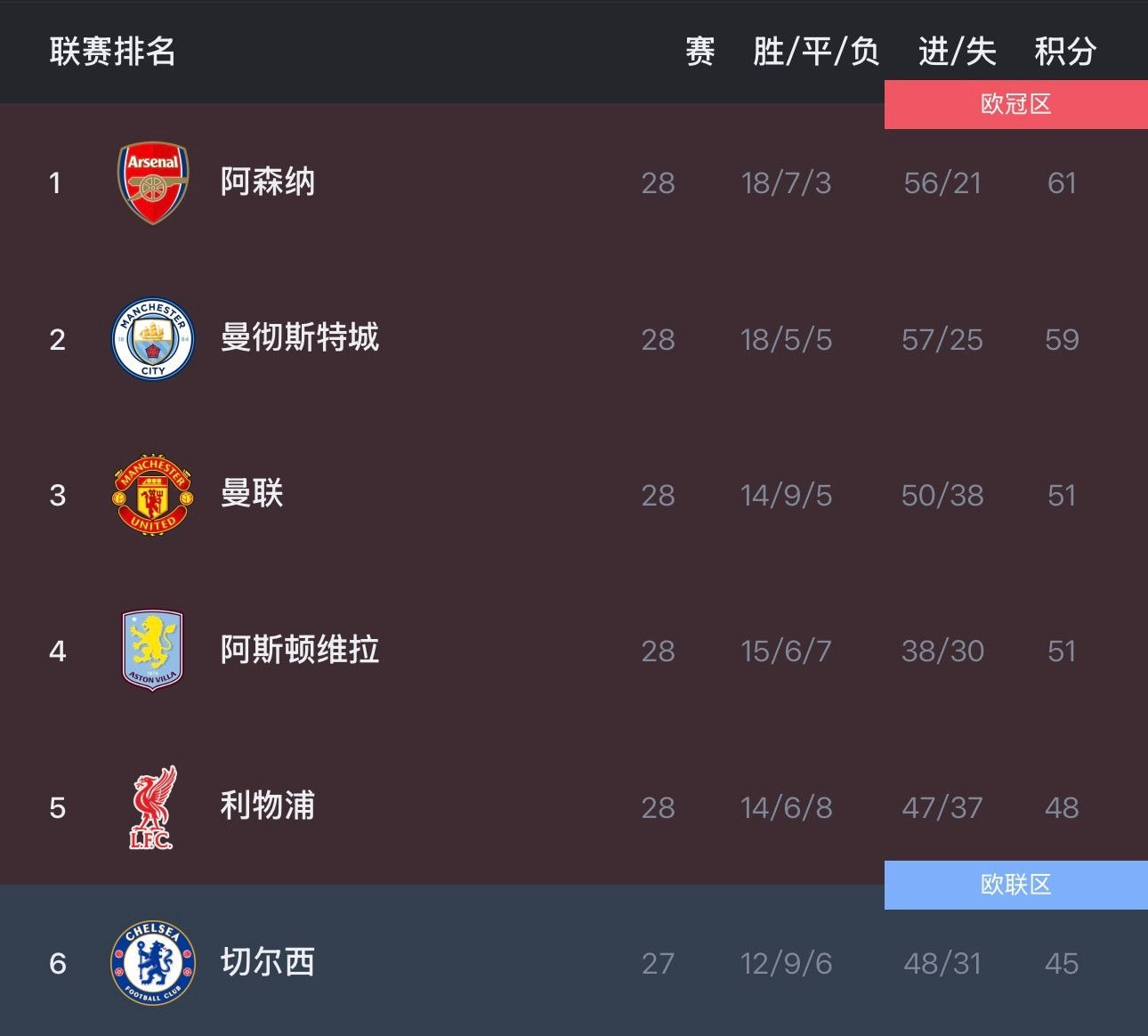
Task: Tap the Manchester United crest
Action: tap(153, 495)
